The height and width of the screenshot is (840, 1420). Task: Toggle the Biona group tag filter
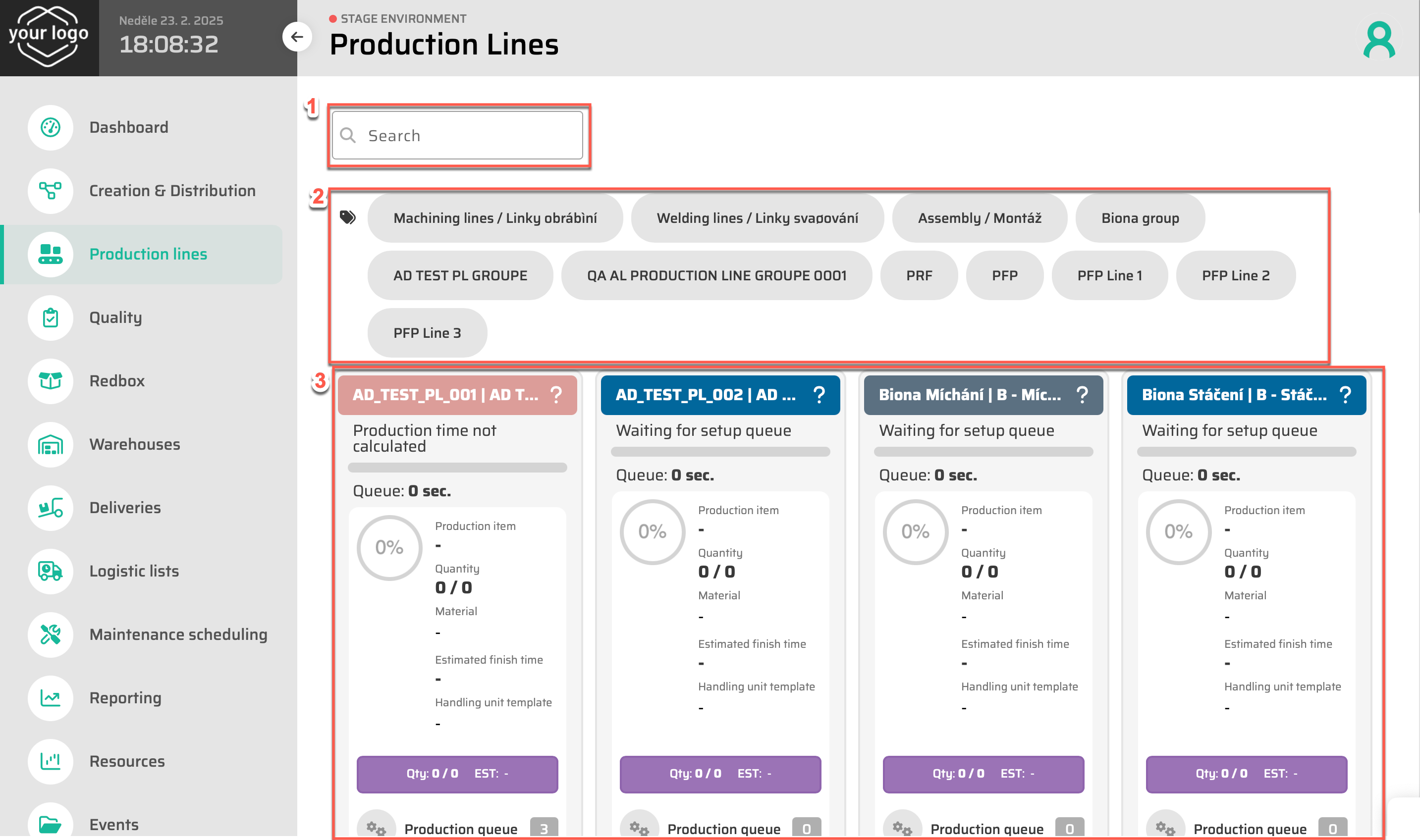click(1140, 218)
